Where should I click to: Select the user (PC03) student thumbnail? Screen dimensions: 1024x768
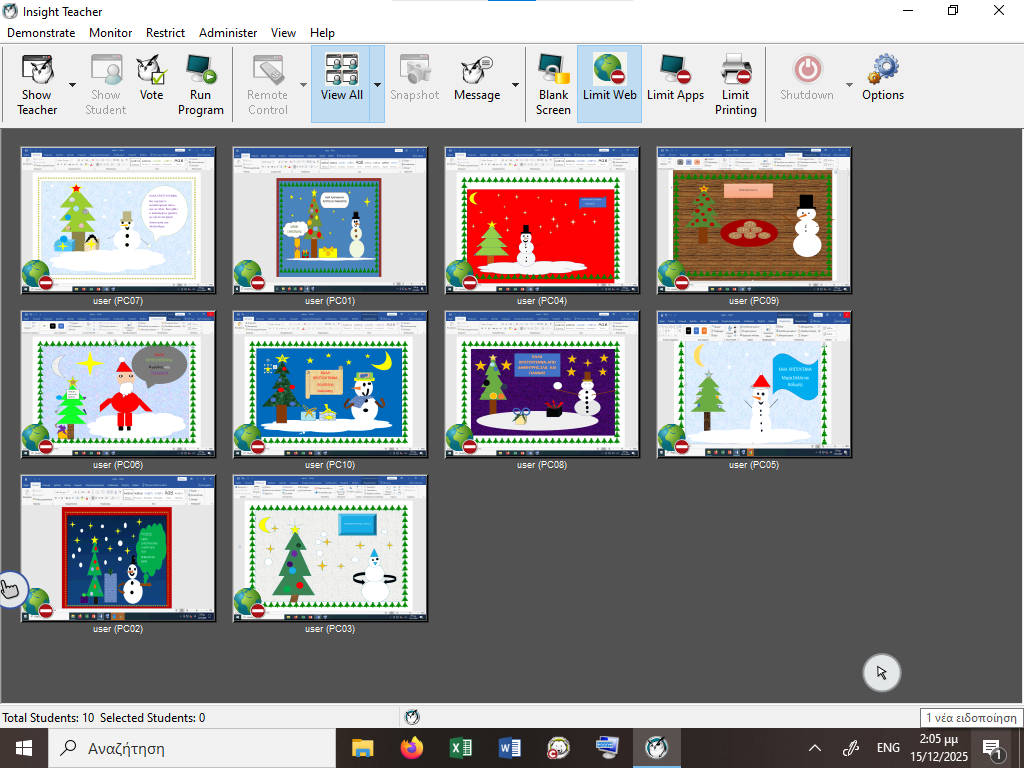(330, 548)
